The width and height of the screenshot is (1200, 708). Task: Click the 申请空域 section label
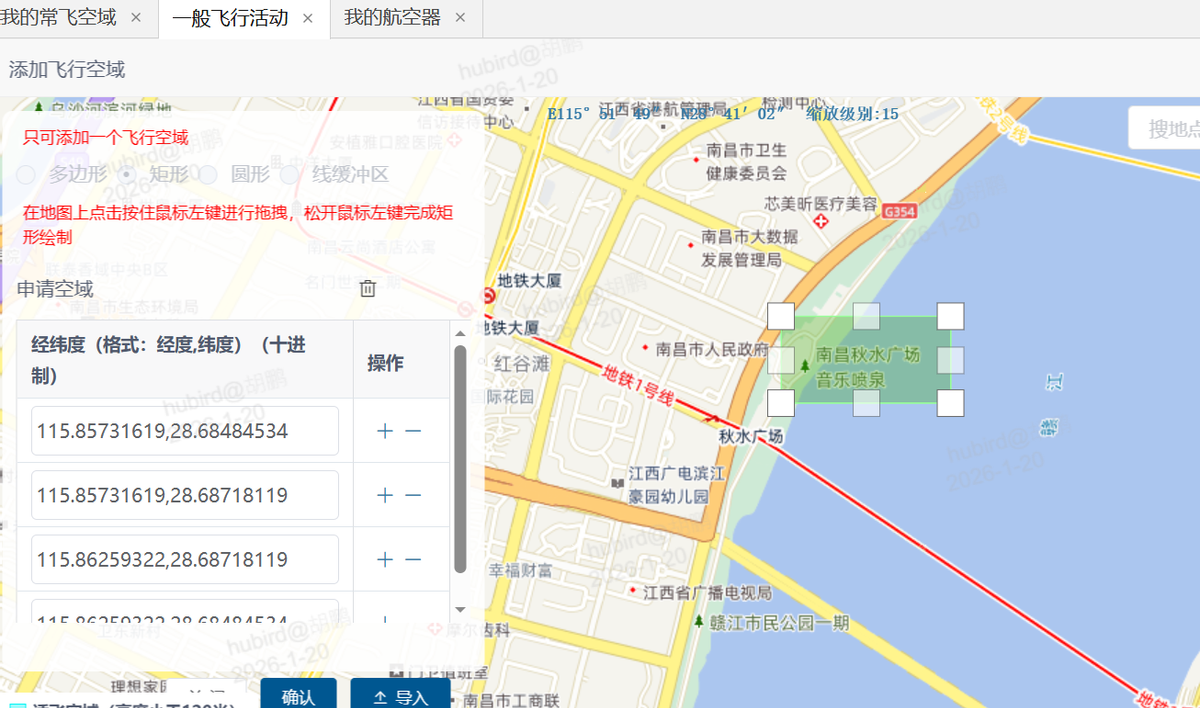pyautogui.click(x=56, y=289)
